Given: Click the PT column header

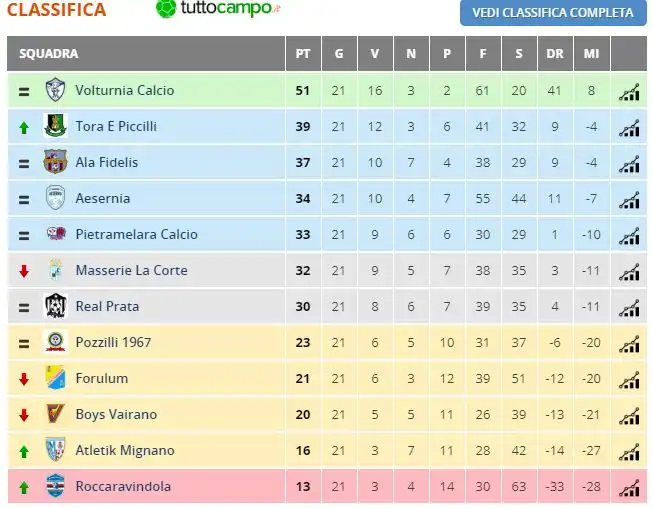Looking at the screenshot, I should point(303,53).
